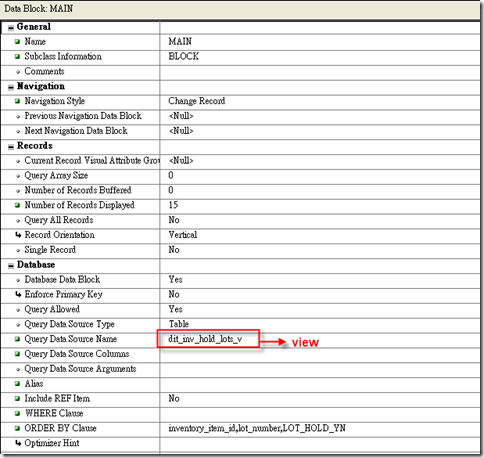Click dot icon beside Query Data Source Type
Screen dimensions: 484x458
point(18,325)
